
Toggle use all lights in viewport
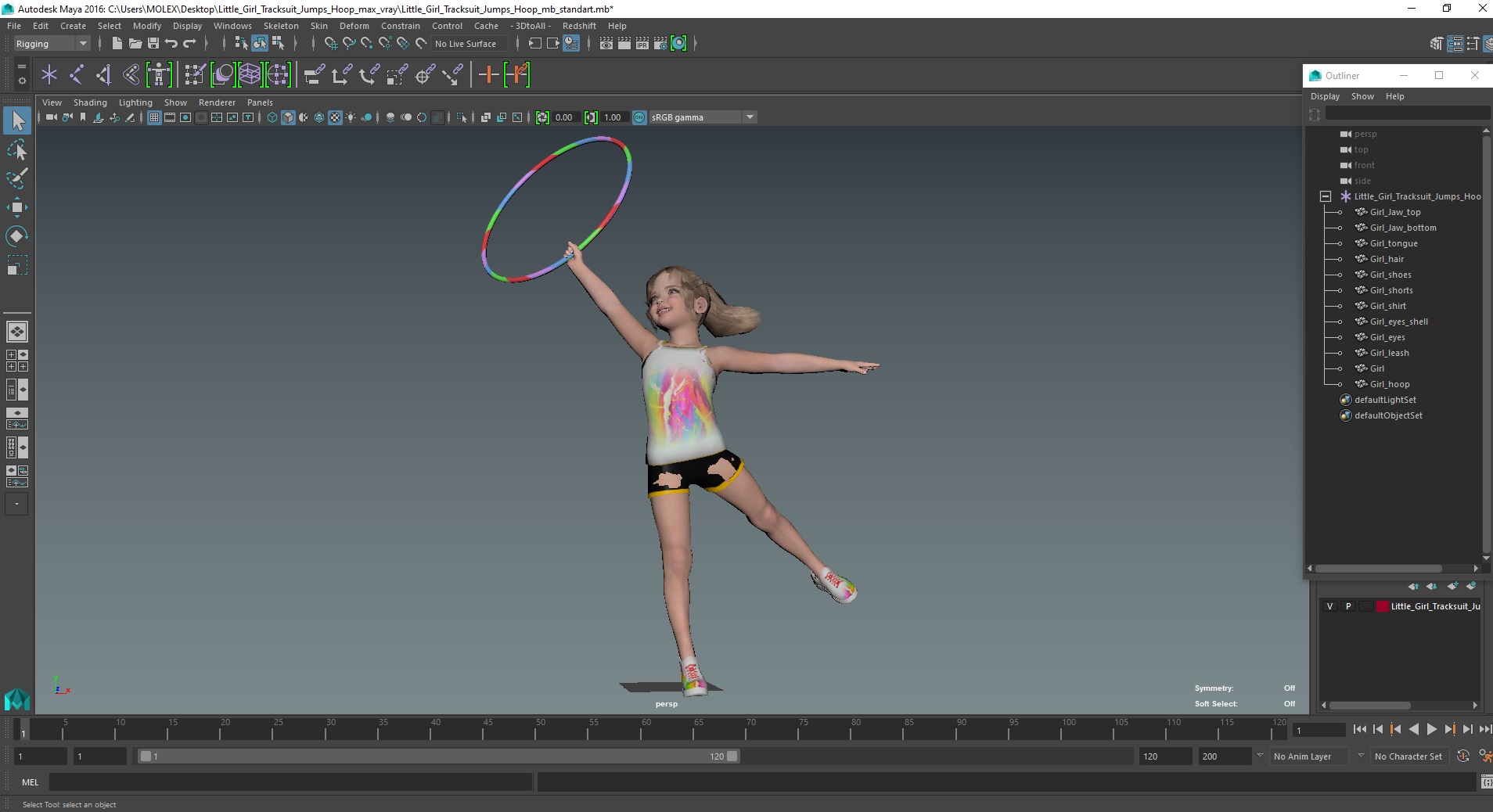(351, 117)
